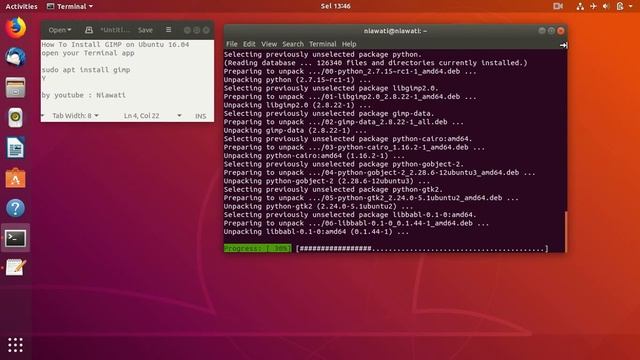Click "Unpacking gimp-data (2.8.22-1)" line
Screen dimensions: 640x360
tap(295, 130)
